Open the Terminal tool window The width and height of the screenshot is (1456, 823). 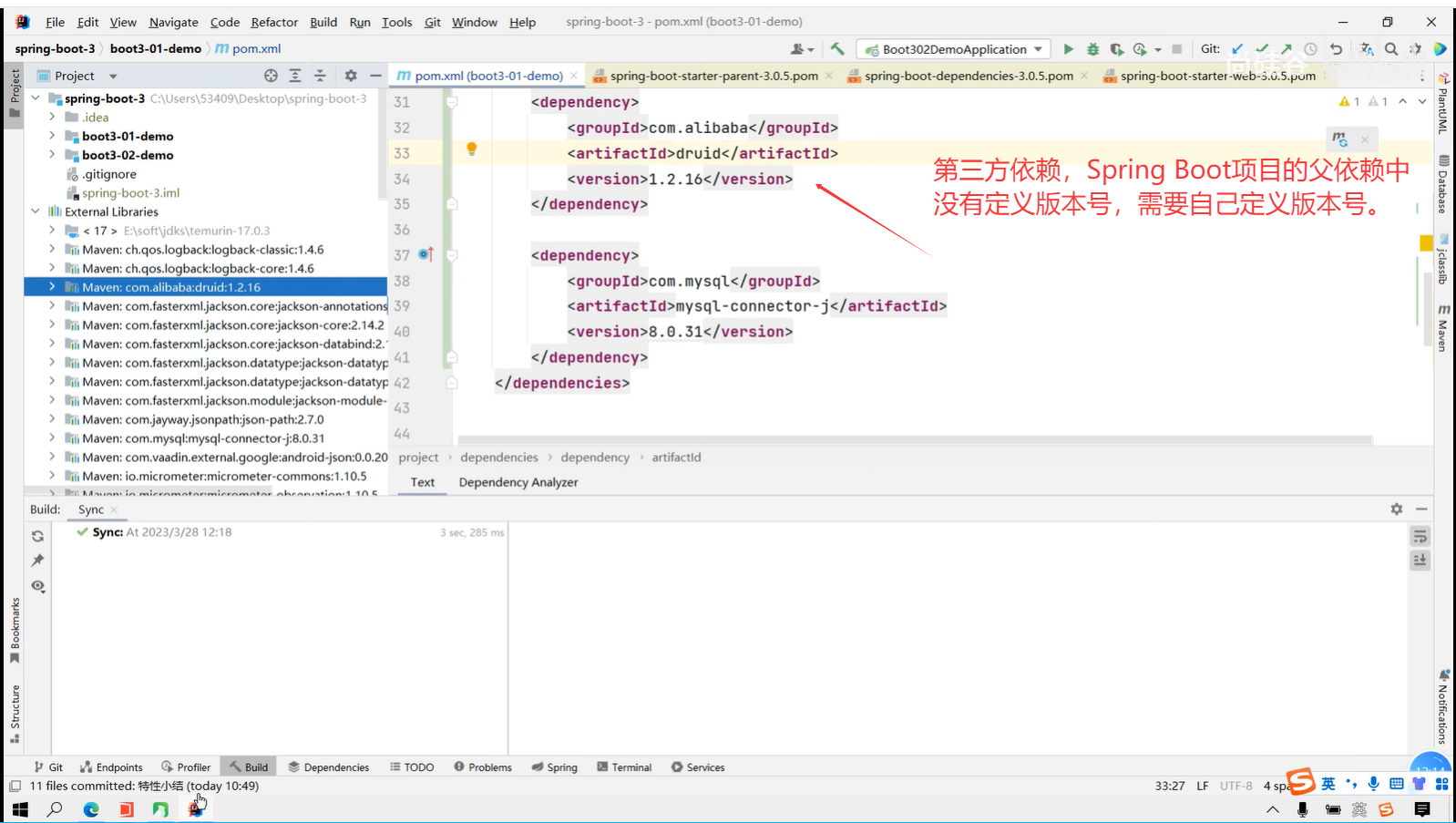(624, 767)
